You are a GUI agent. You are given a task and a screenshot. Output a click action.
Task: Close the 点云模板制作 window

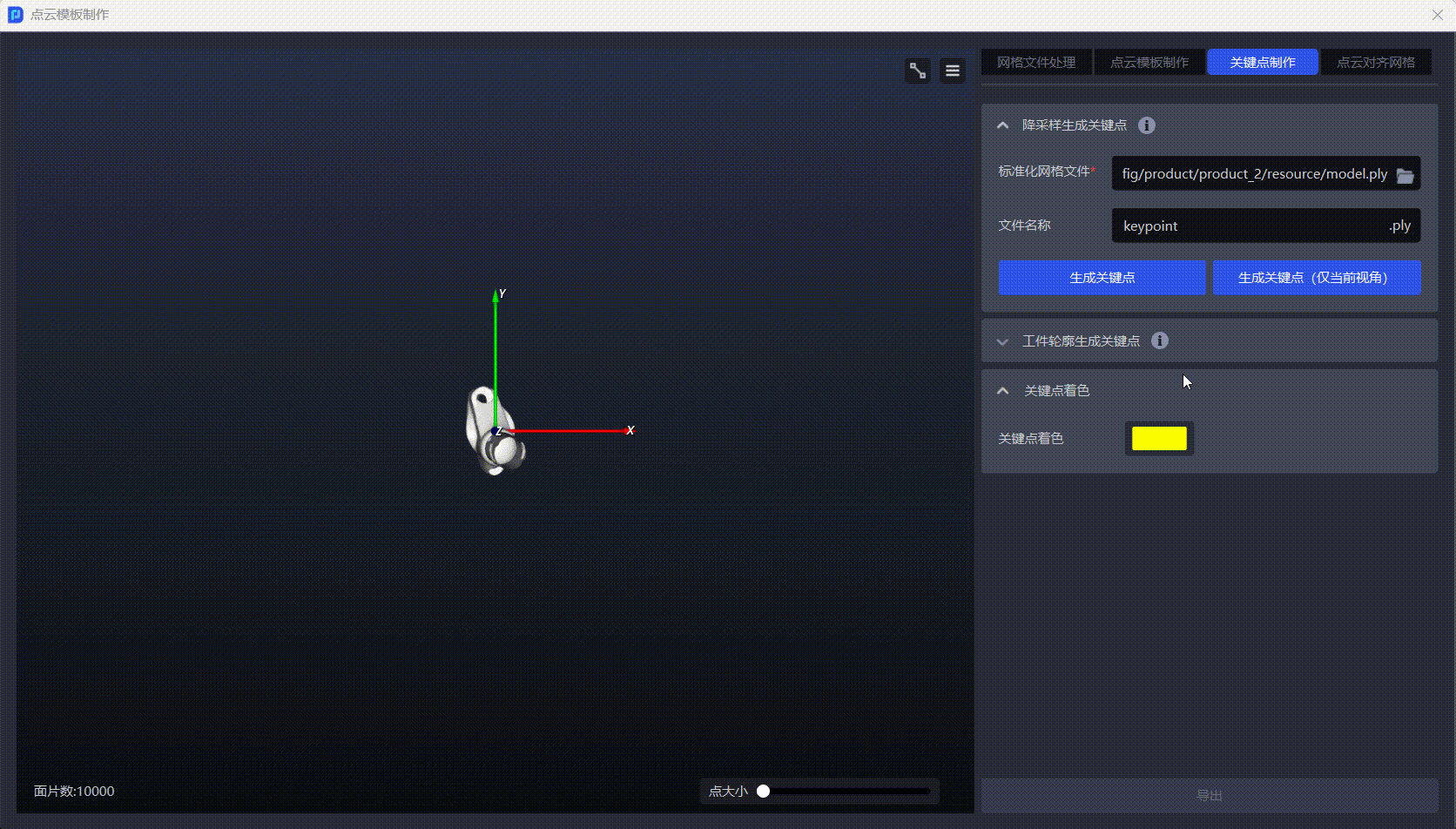1437,15
